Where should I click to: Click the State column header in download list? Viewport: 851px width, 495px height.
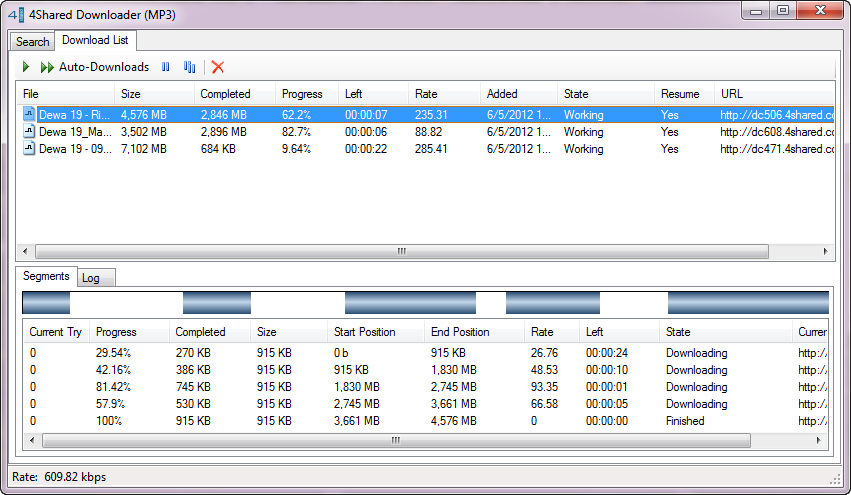606,94
